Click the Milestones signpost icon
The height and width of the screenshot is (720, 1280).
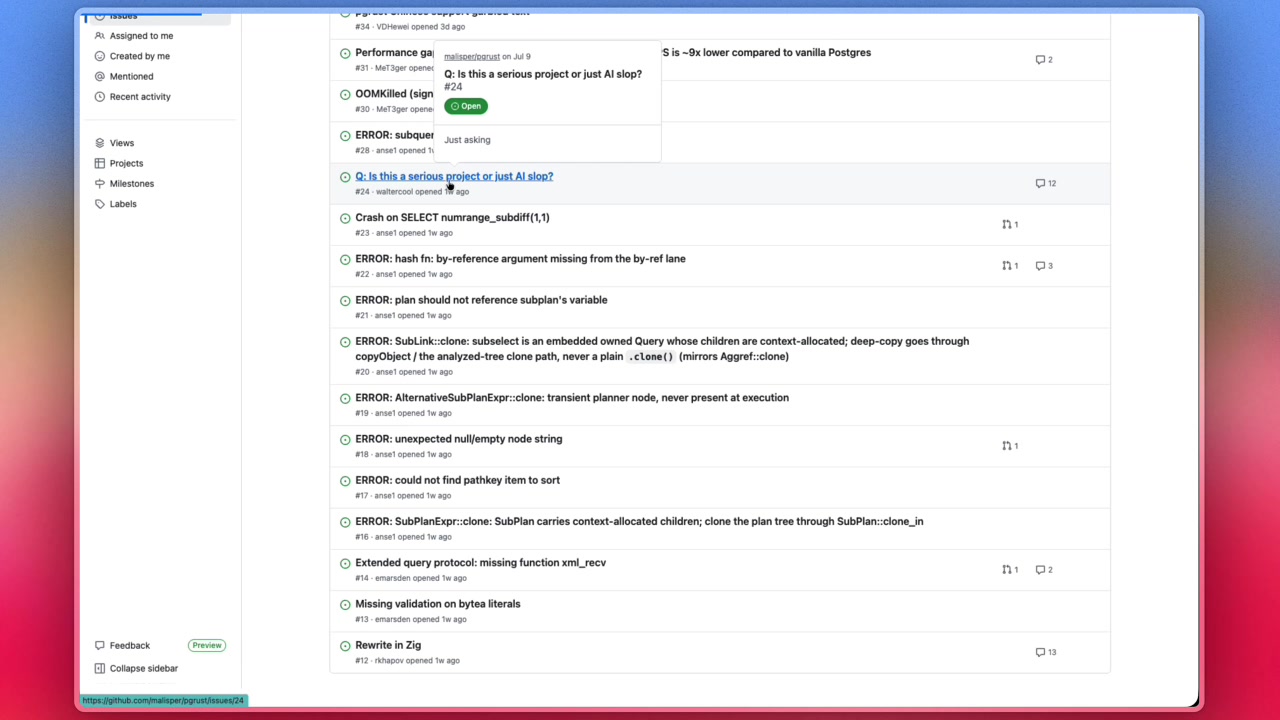click(99, 184)
